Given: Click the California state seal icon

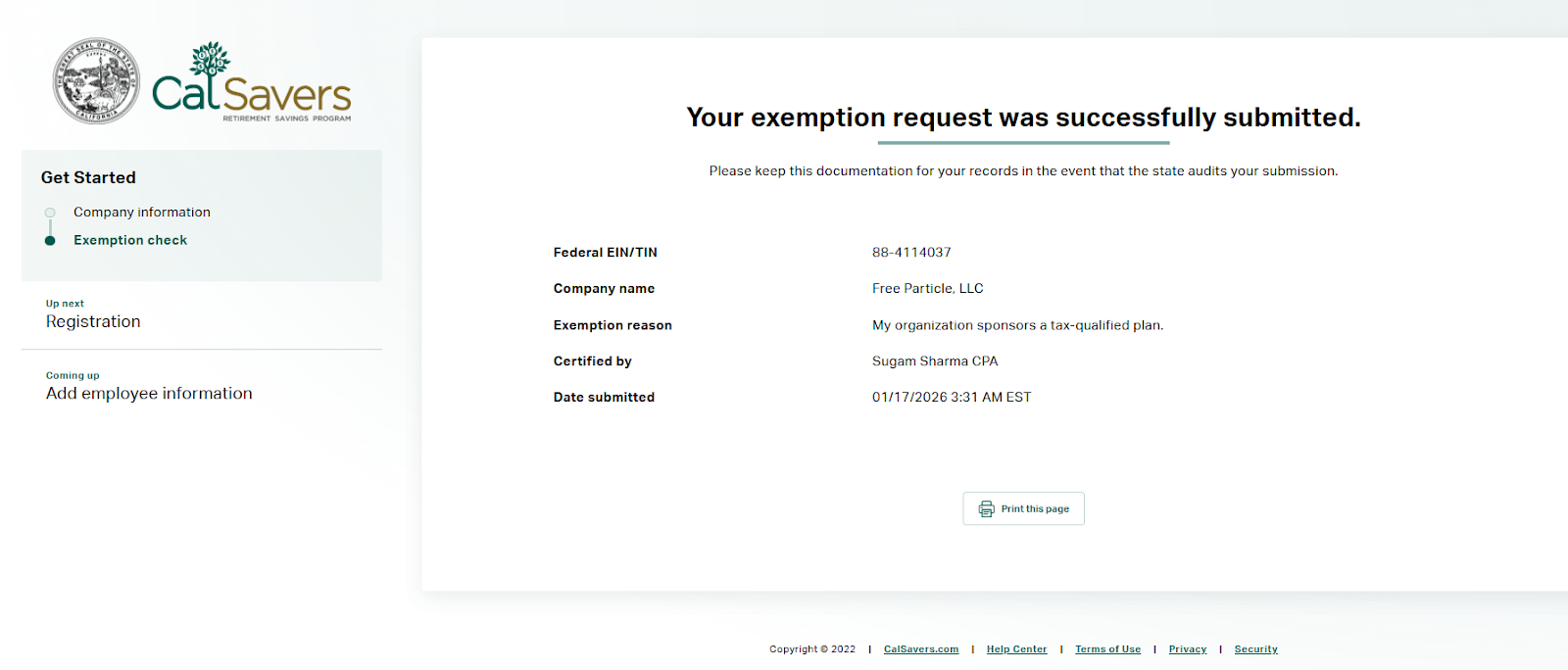Looking at the screenshot, I should pyautogui.click(x=96, y=81).
